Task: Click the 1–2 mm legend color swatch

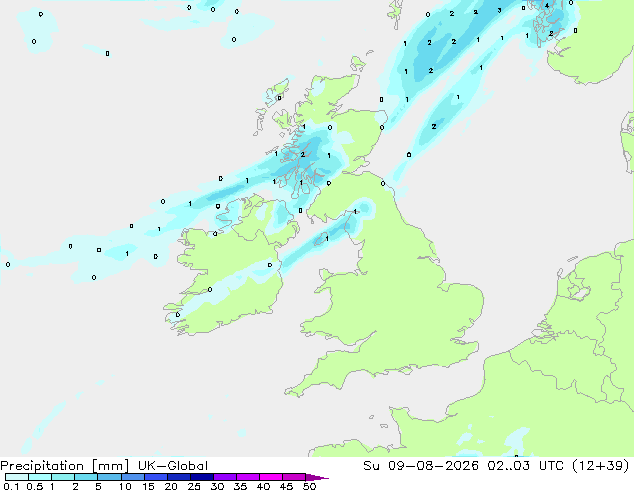Action: (x=63, y=477)
